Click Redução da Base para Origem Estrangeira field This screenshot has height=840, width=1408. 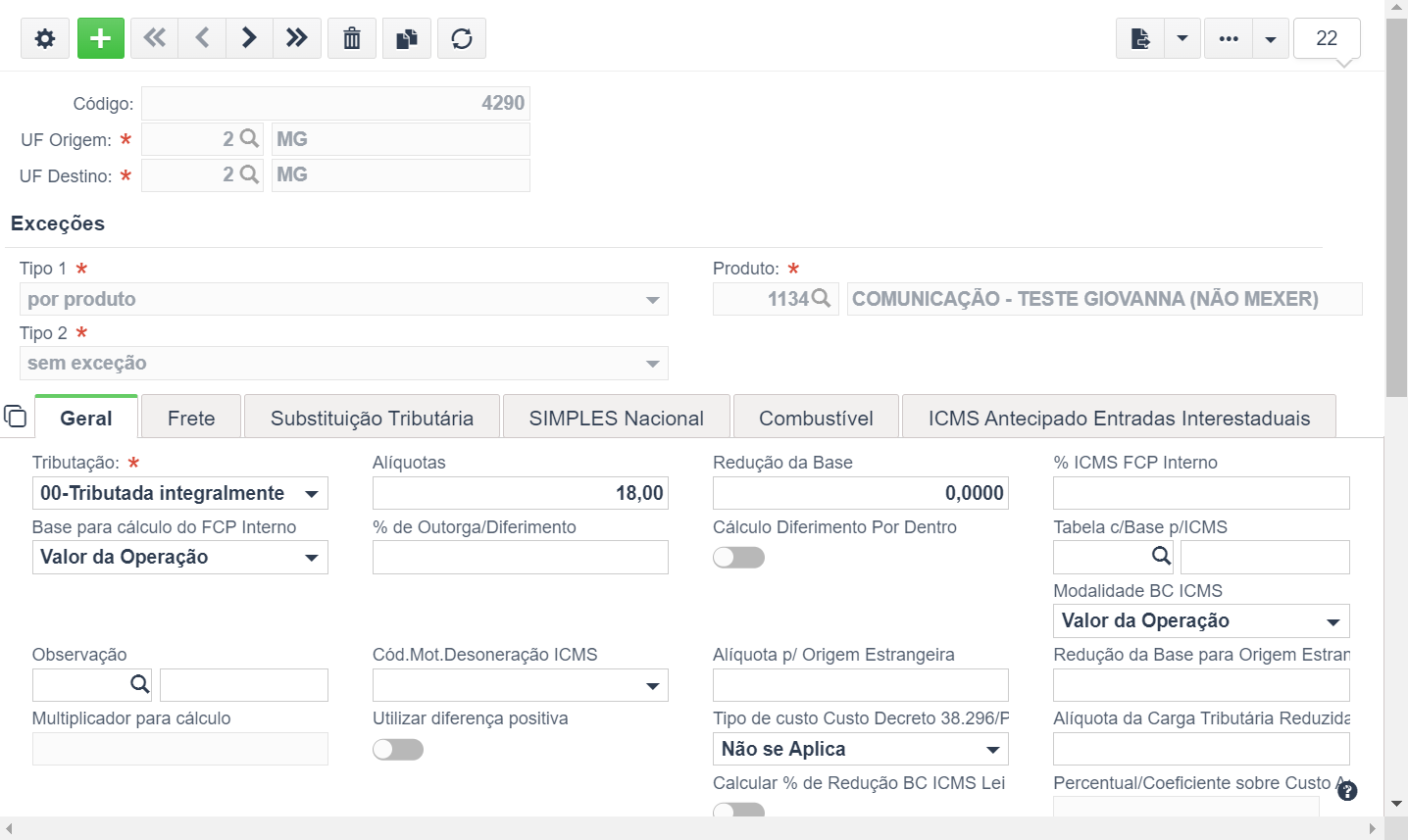coord(1201,685)
